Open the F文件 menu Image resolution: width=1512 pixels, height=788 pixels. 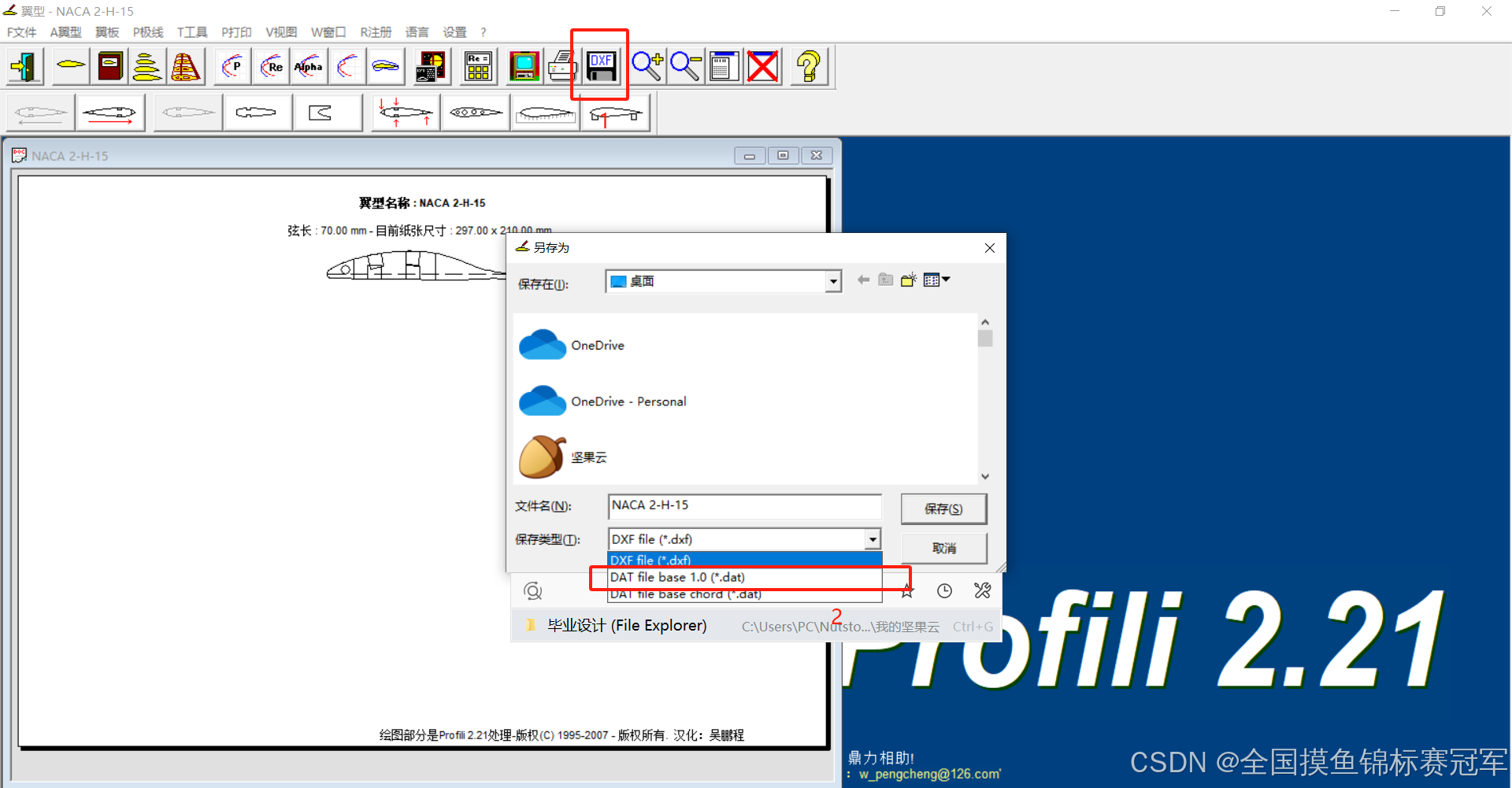point(21,32)
